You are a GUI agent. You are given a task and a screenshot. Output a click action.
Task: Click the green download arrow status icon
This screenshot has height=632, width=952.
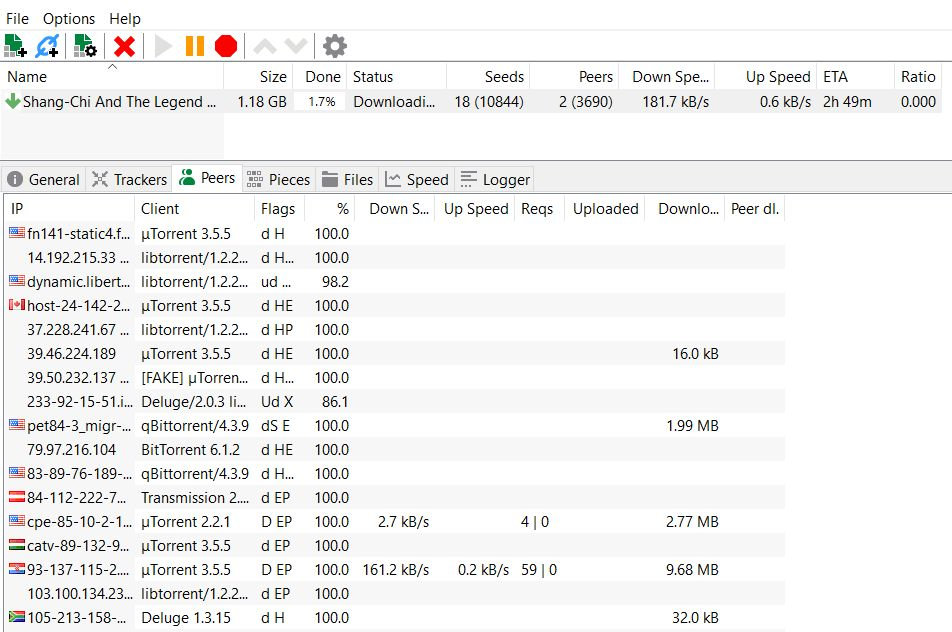13,101
